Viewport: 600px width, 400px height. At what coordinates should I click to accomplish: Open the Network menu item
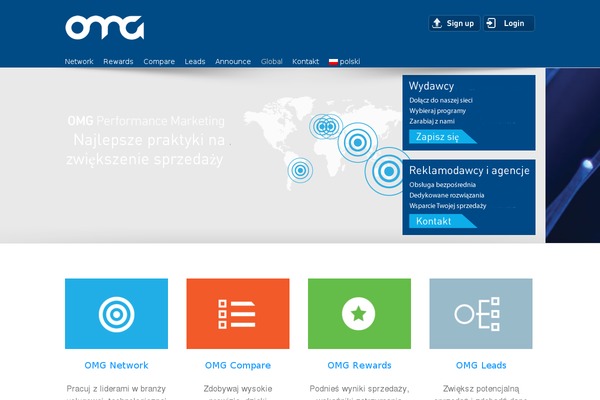(x=79, y=62)
